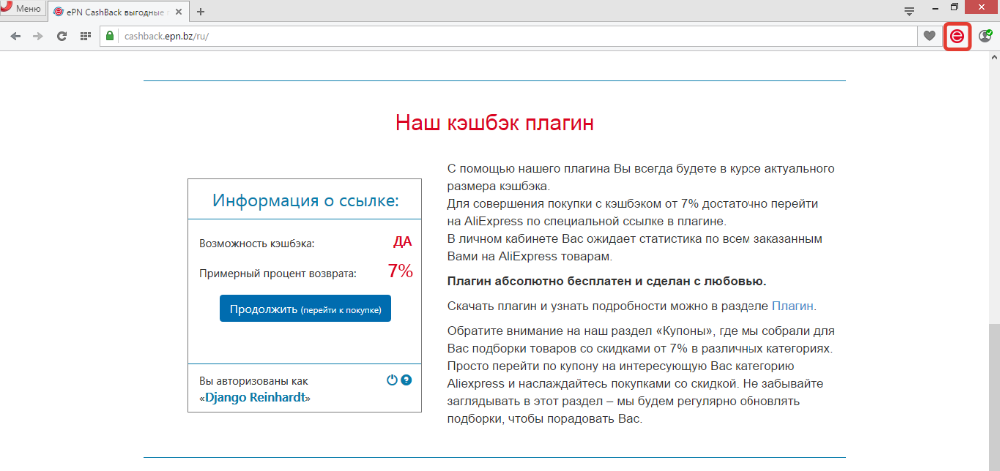
Task: Focus the address bar with cashback.epn.bz URL
Action: tap(510, 36)
